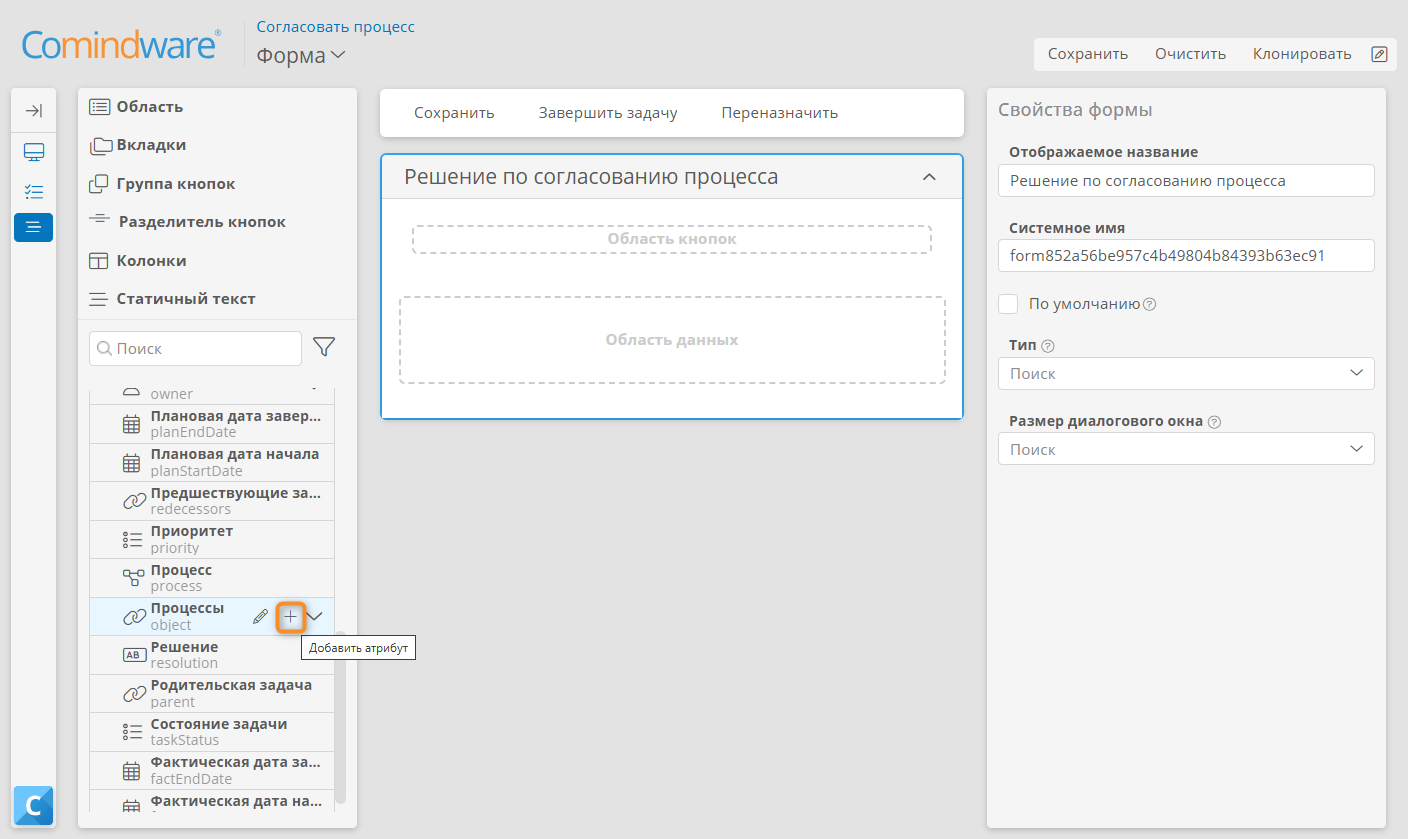This screenshot has height=839, width=1408.
Task: Open the Форма dropdown in header
Action: tap(301, 55)
